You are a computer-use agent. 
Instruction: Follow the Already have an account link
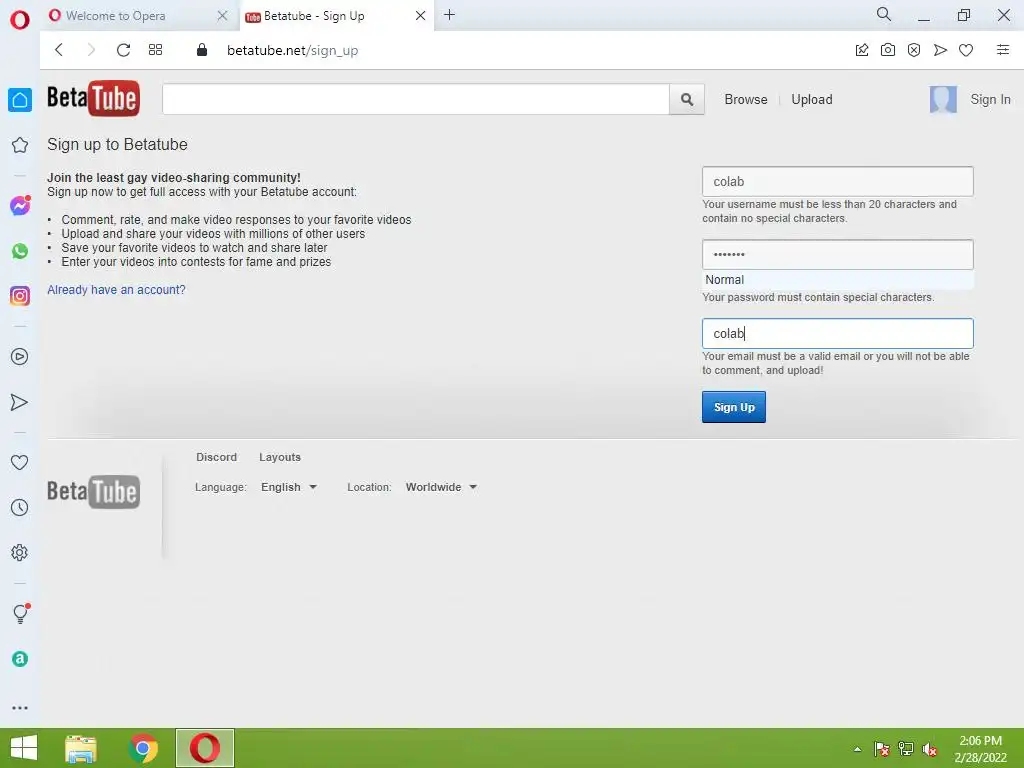pos(116,290)
